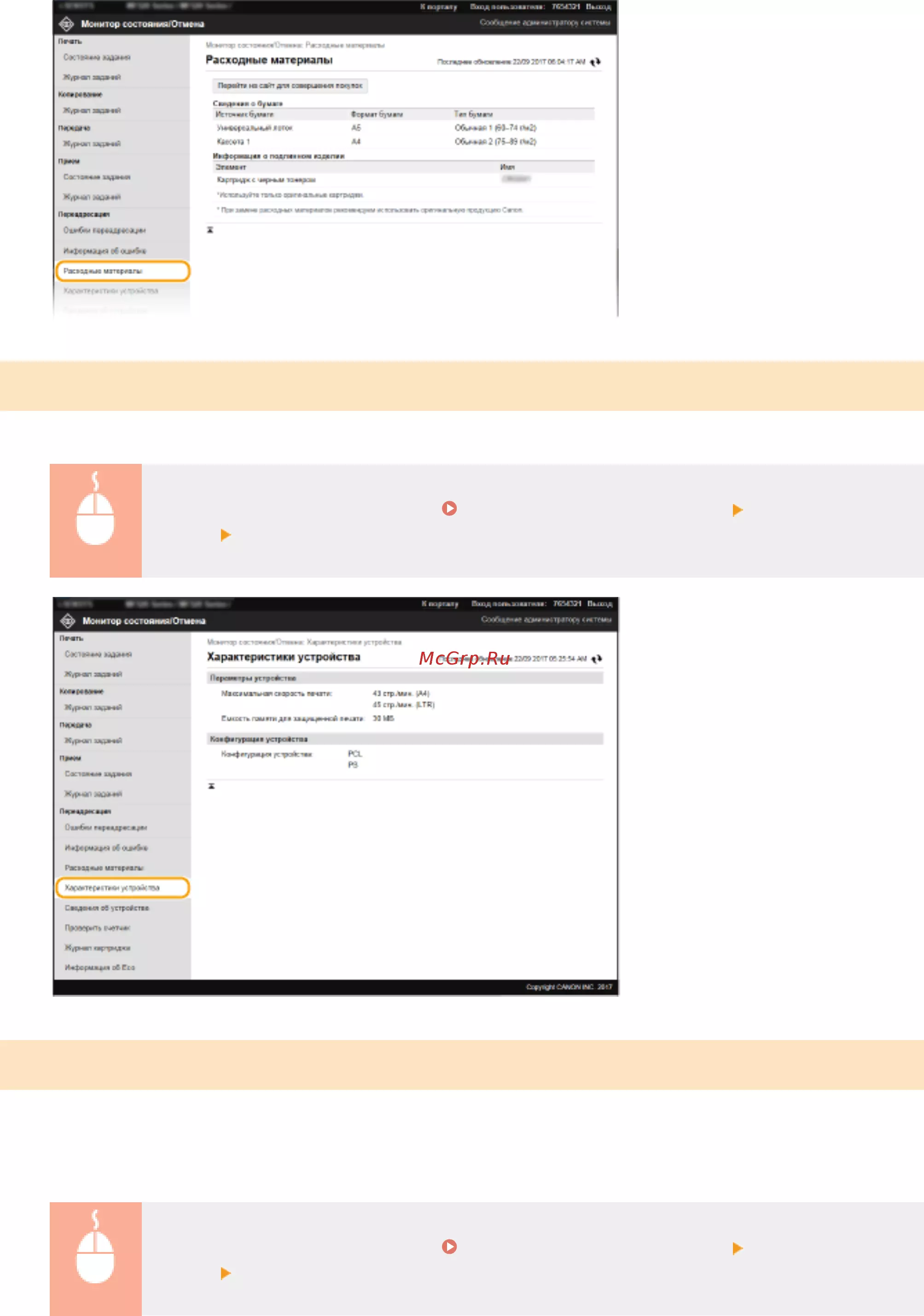Click the logo icon in the lower Монитор состояния header
Screen dimensions: 924x1316
[68, 621]
